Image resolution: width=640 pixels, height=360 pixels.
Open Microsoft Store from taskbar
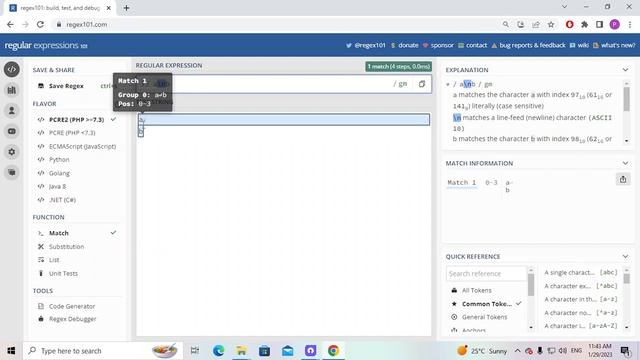(264, 351)
